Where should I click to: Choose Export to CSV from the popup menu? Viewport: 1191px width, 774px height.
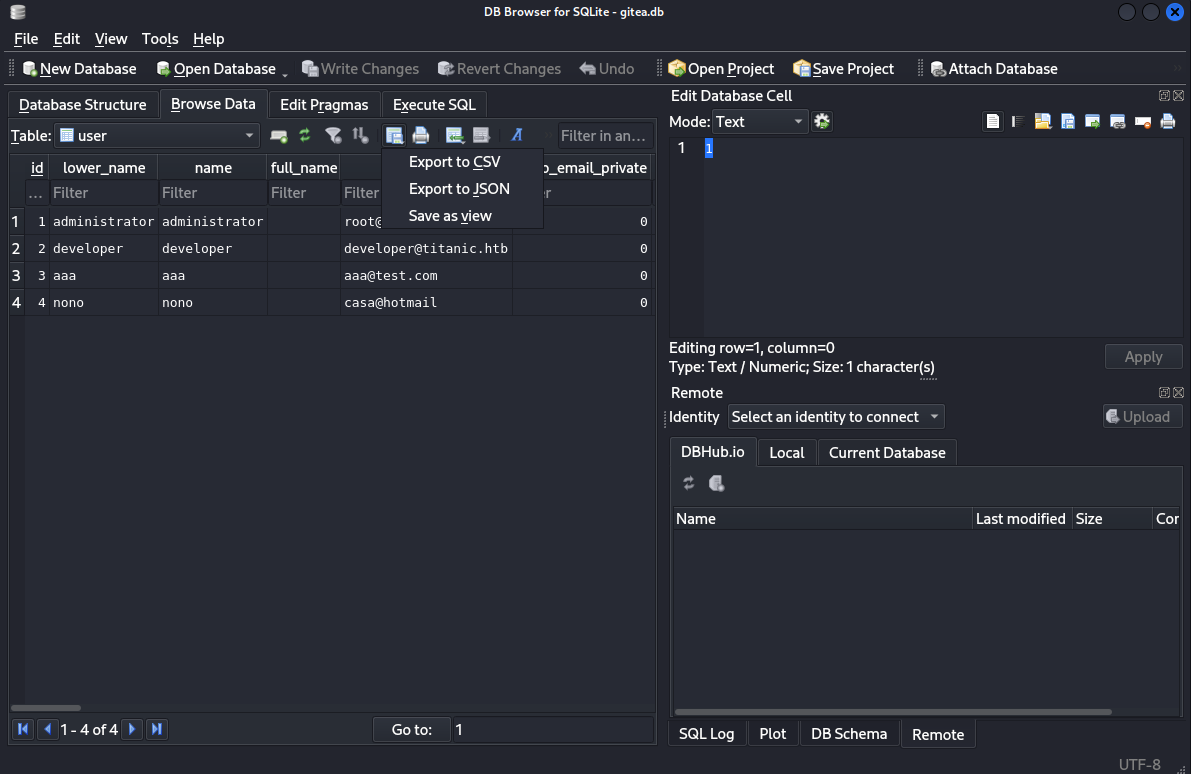pyautogui.click(x=462, y=162)
